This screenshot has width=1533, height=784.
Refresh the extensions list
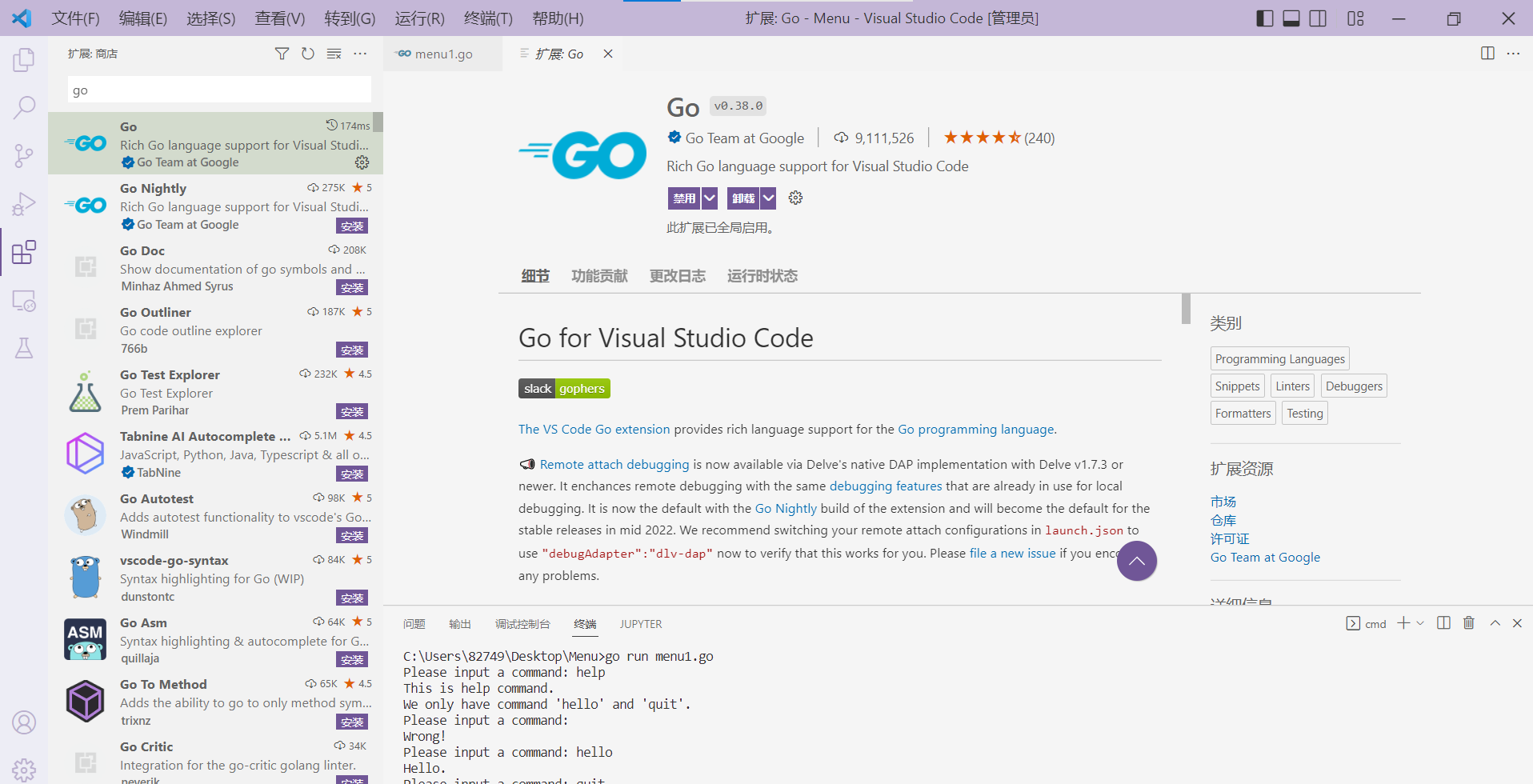(x=308, y=54)
